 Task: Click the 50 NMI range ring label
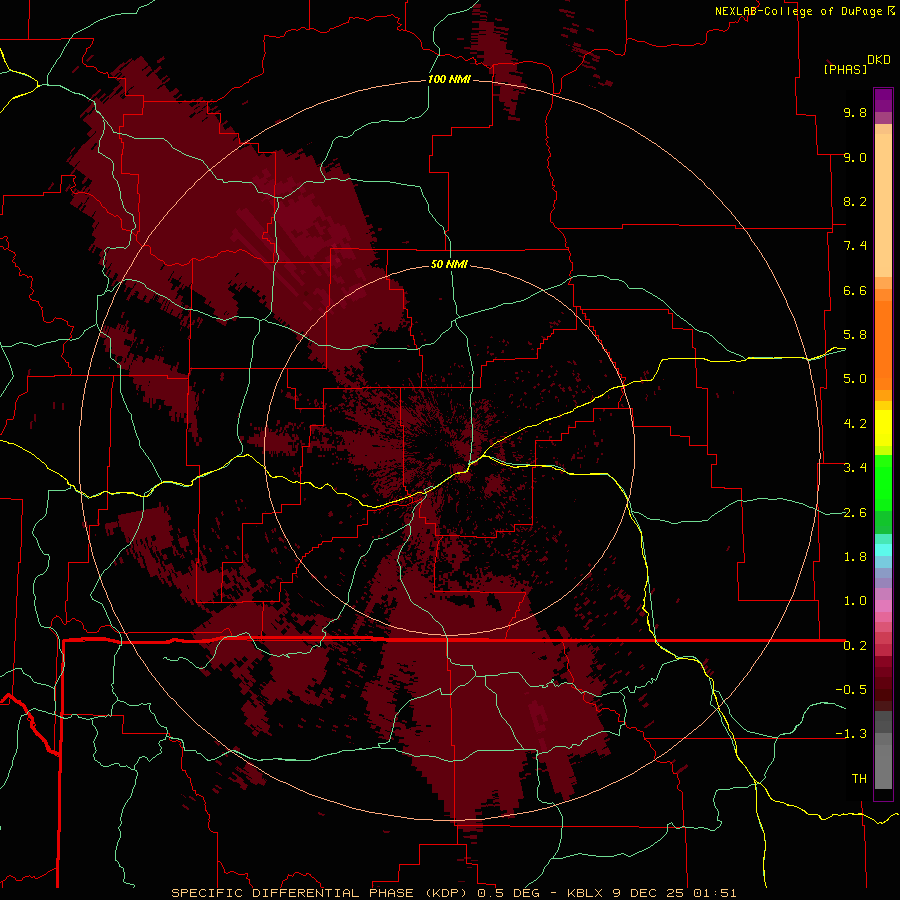pyautogui.click(x=449, y=264)
